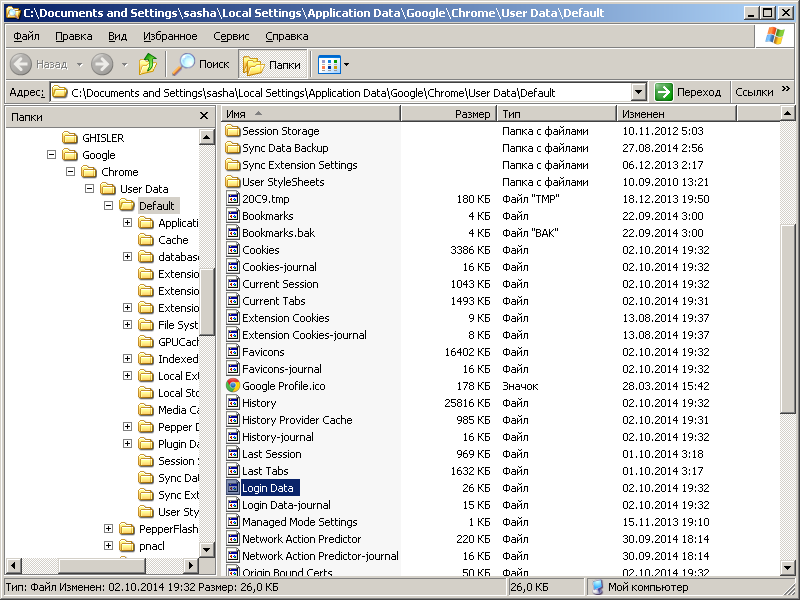Select the Bookmarks file icon

pos(233,215)
